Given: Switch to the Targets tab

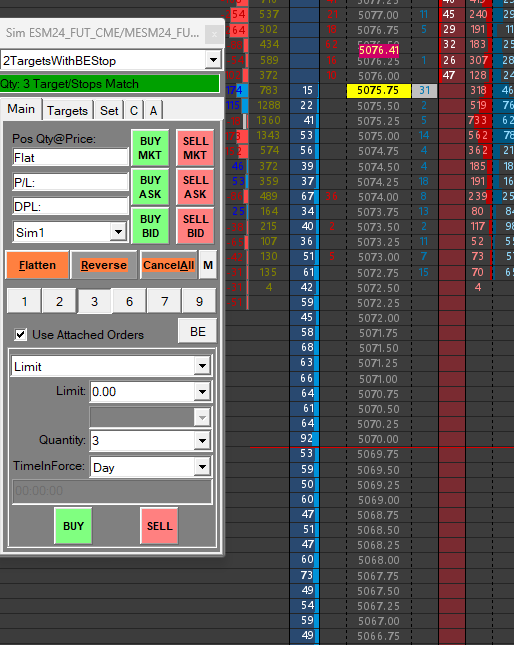Looking at the screenshot, I should [x=67, y=111].
